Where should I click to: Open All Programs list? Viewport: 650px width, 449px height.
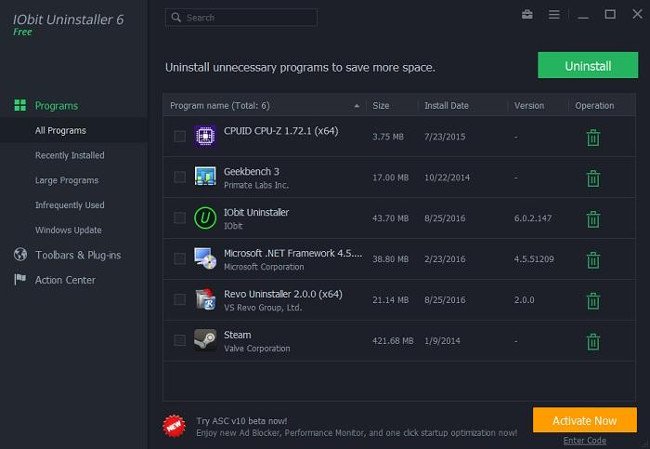point(61,131)
